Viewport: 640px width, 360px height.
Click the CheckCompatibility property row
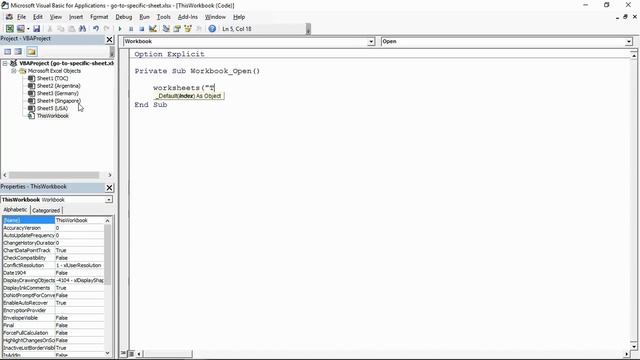pyautogui.click(x=53, y=258)
